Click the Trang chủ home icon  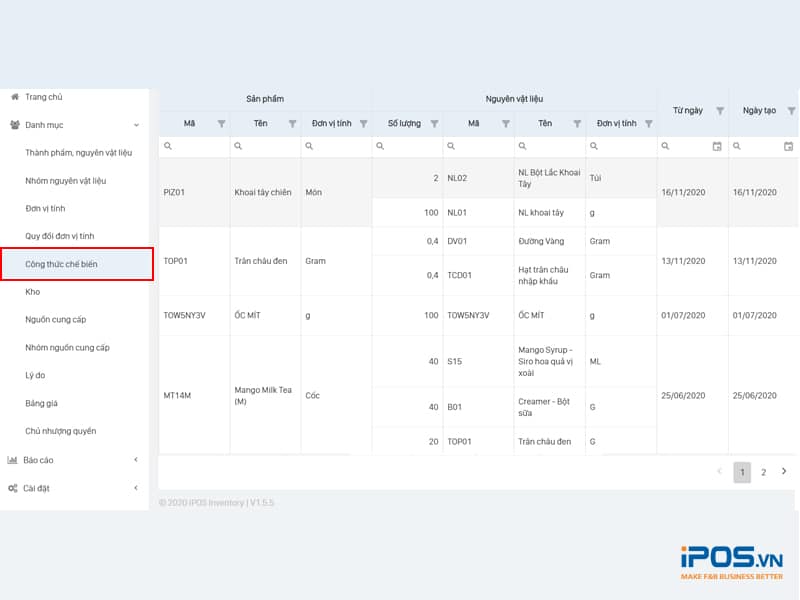pyautogui.click(x=14, y=97)
